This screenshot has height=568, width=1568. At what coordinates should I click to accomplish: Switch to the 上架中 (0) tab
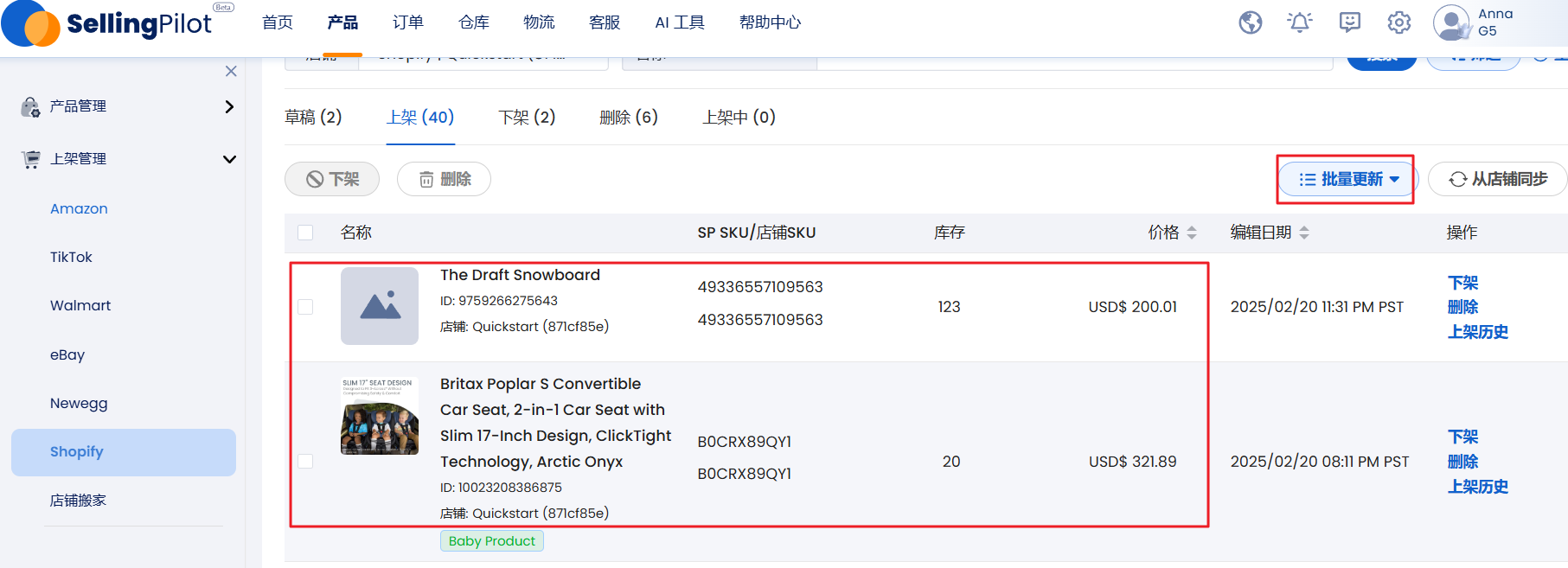(739, 117)
